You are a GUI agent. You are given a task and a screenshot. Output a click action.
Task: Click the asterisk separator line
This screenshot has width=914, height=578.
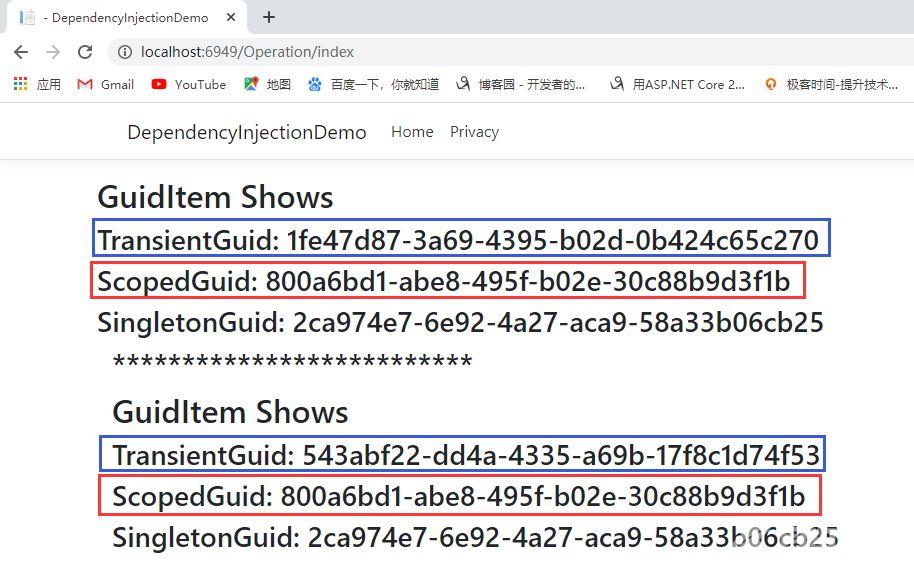click(293, 361)
